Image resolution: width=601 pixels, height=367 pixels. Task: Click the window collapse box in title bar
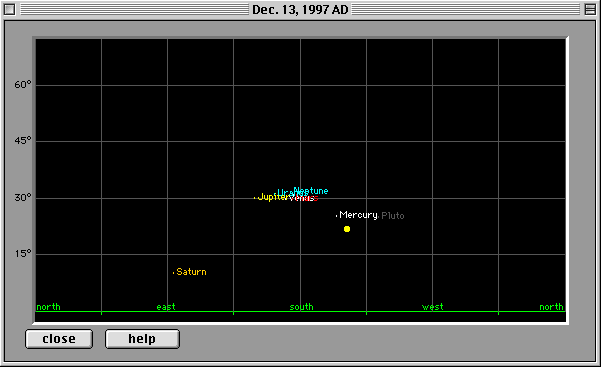click(590, 9)
